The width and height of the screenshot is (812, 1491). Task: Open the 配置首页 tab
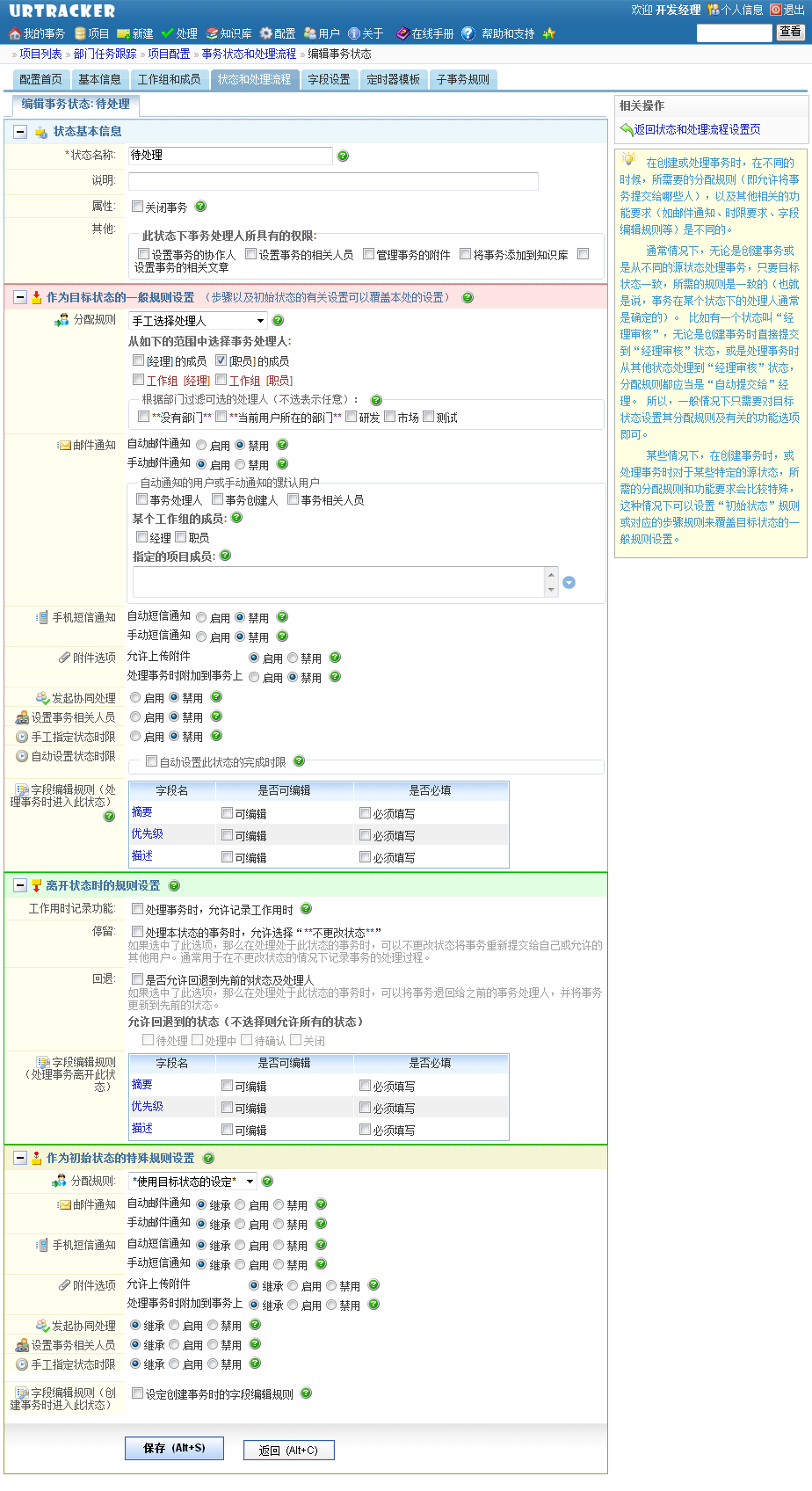point(41,79)
